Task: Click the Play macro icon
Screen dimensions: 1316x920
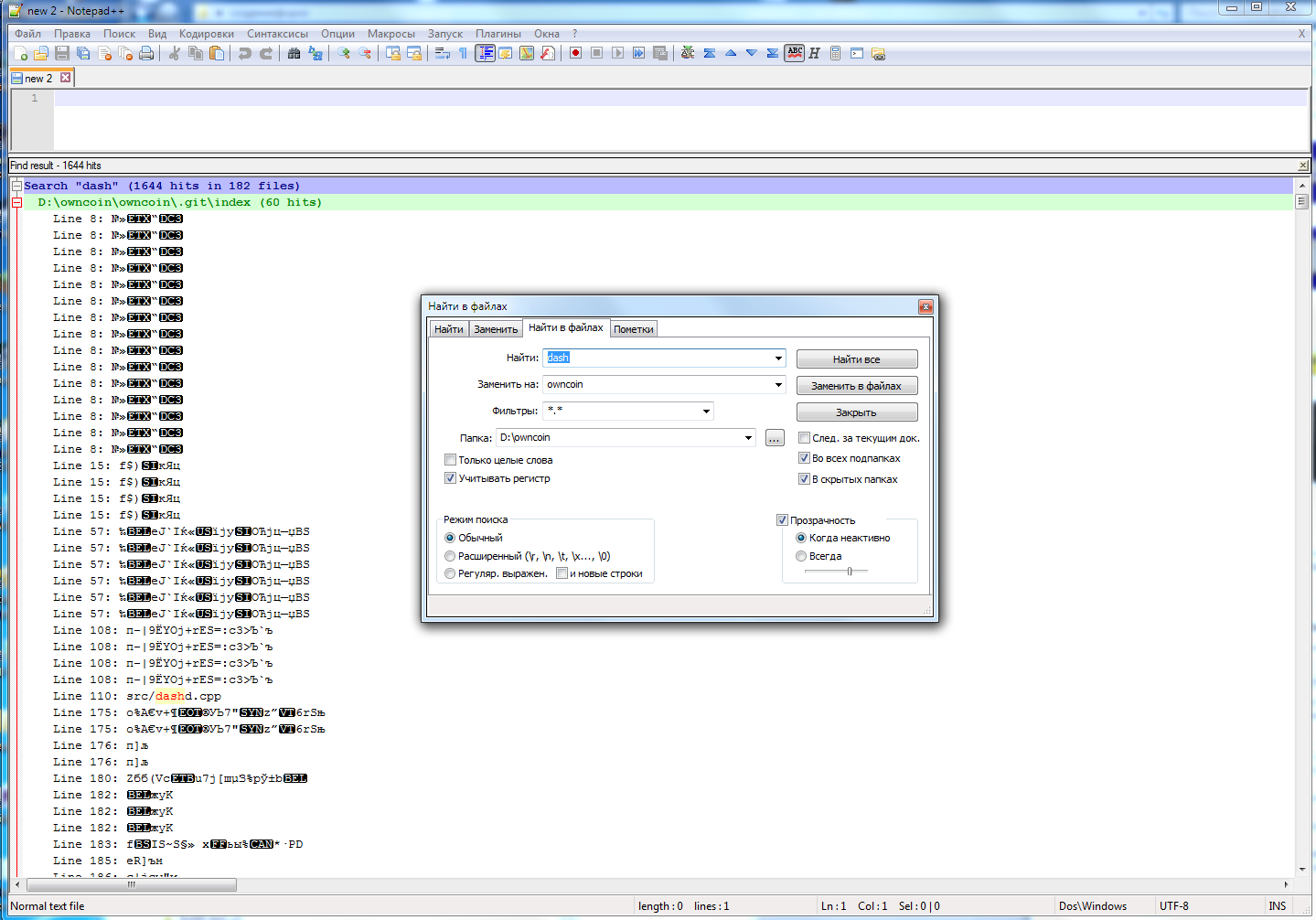Action: click(617, 54)
